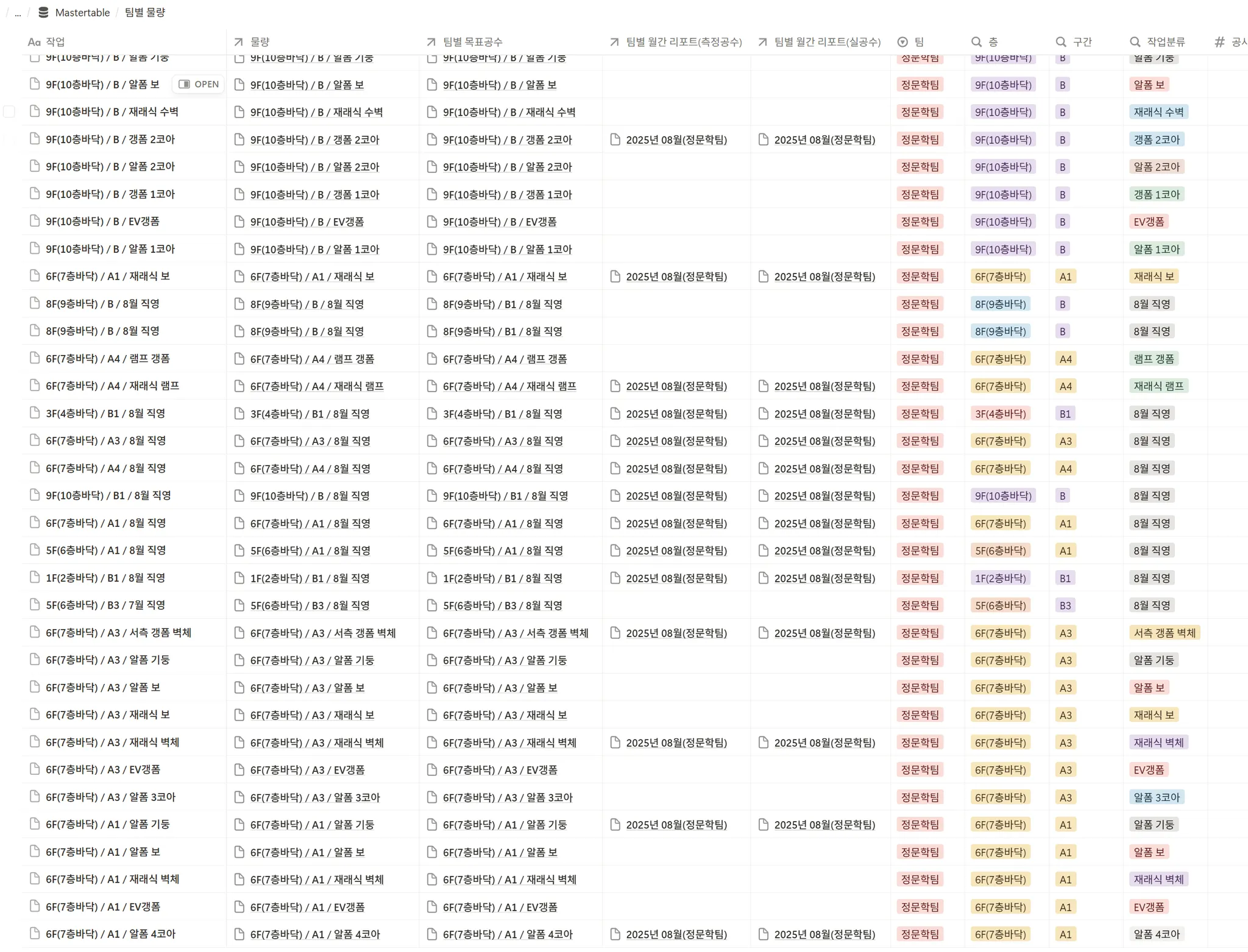Open 2025년 08월(정문학팀) link in 갱폼 2코아 row
1248x952 pixels.
tap(676, 139)
